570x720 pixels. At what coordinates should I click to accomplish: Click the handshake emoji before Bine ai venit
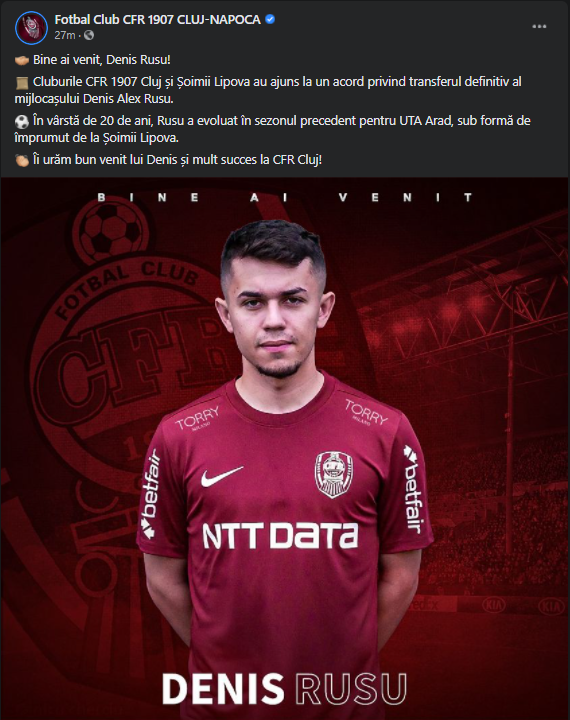[22, 60]
